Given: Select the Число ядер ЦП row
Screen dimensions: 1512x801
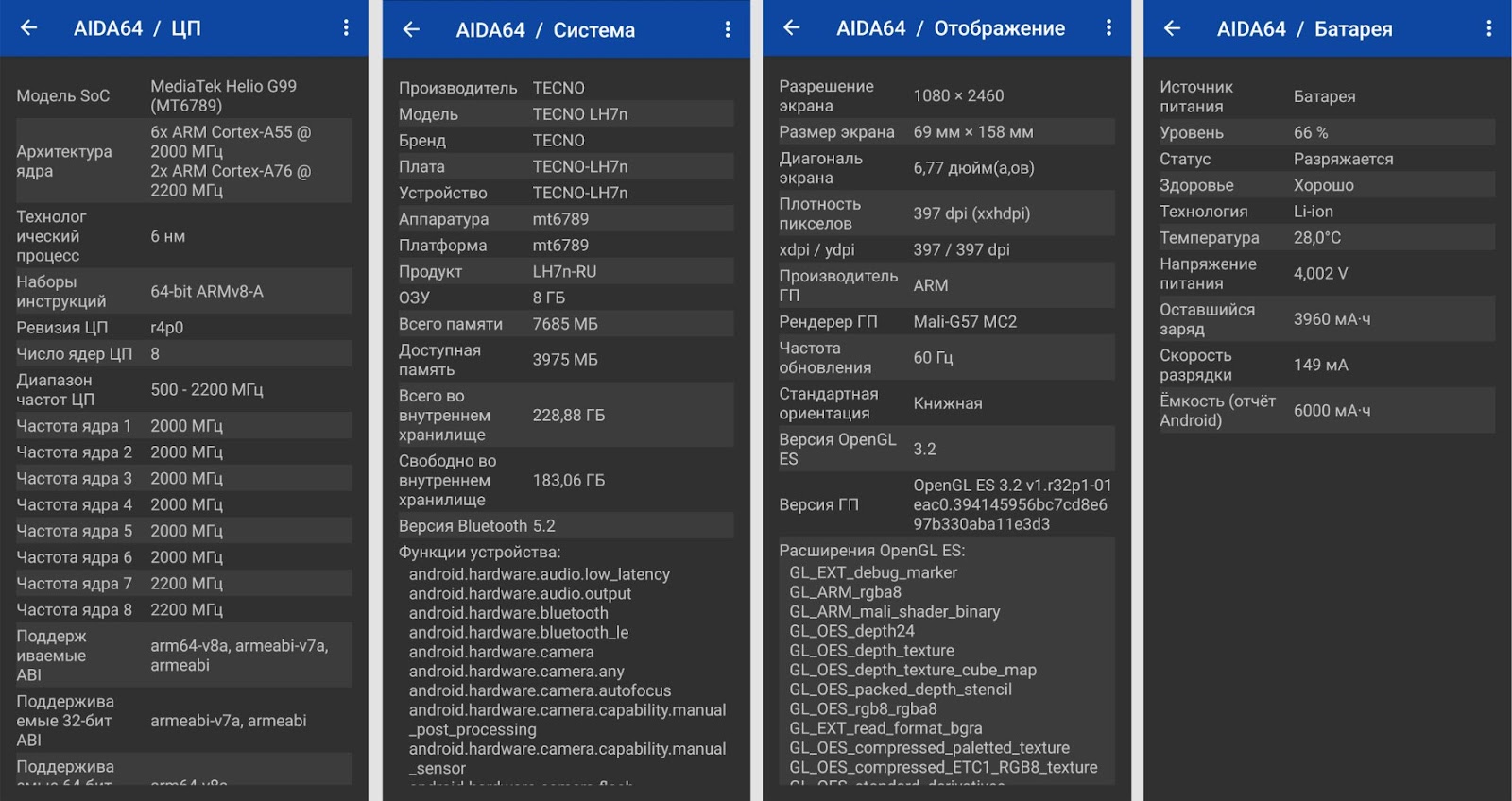Looking at the screenshot, I should click(184, 354).
